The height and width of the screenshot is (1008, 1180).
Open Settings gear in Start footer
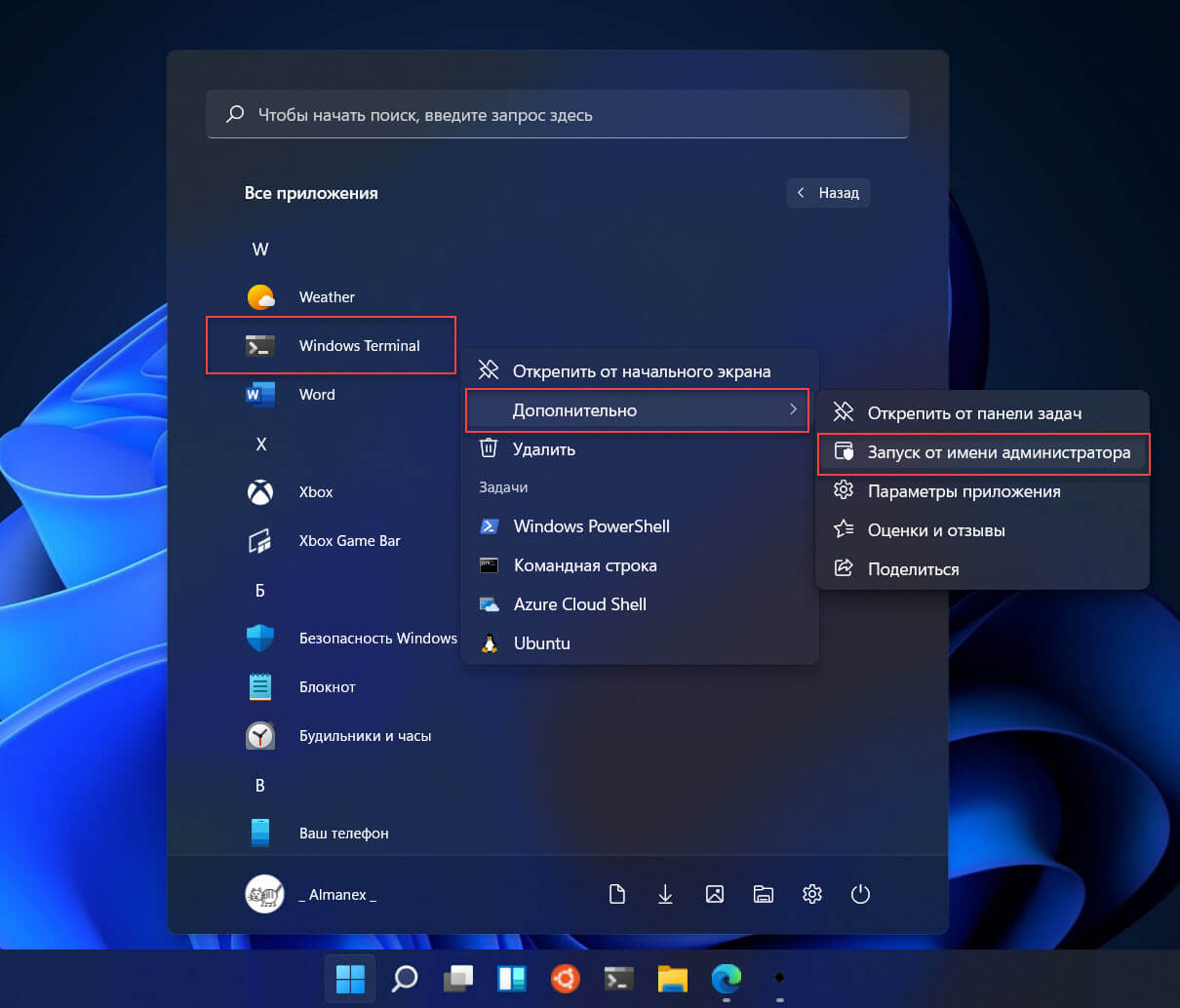(x=812, y=894)
